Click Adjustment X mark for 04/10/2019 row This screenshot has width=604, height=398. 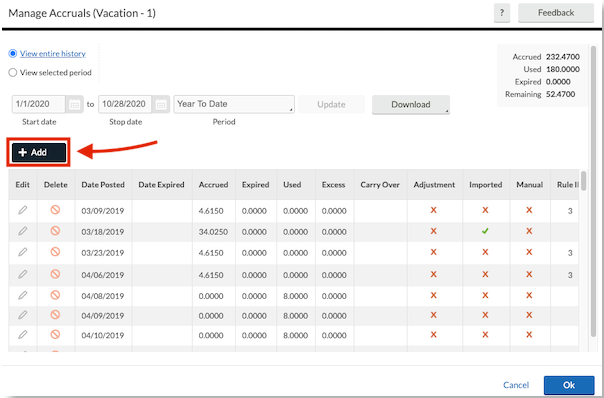click(x=434, y=334)
